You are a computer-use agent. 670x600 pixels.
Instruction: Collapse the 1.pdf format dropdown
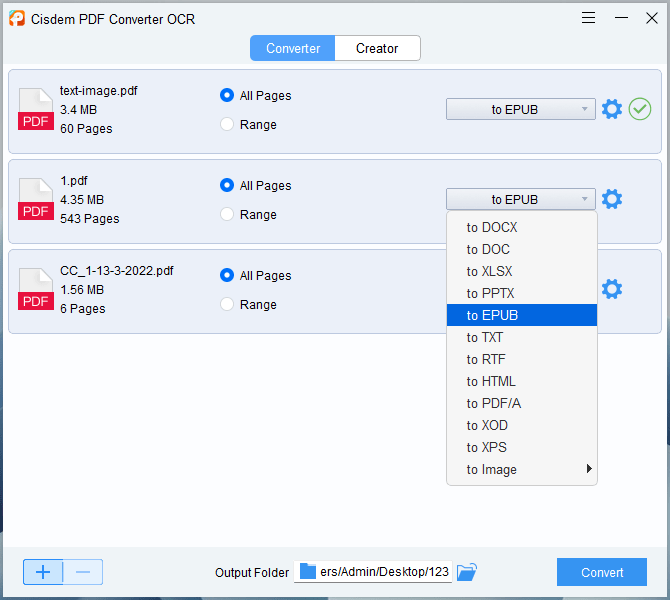[520, 200]
